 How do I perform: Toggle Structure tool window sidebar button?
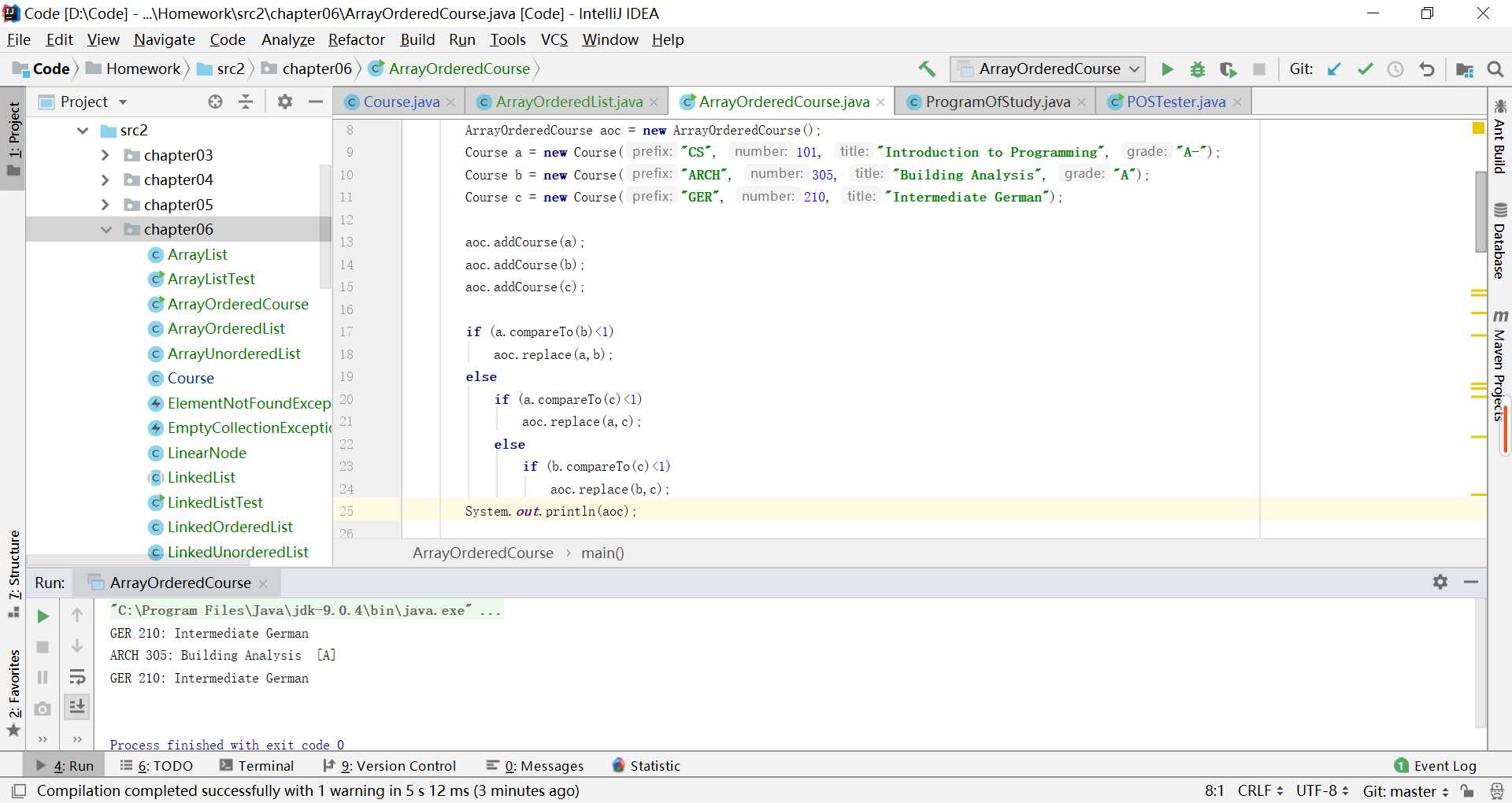(13, 574)
